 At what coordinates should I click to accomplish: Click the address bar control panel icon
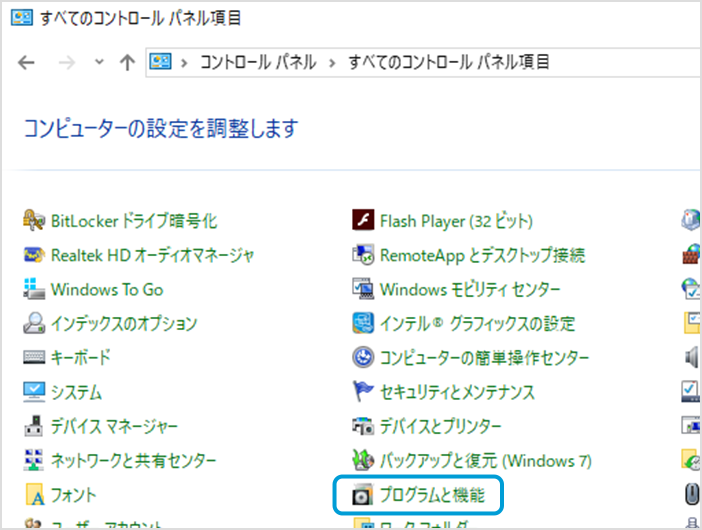[160, 61]
